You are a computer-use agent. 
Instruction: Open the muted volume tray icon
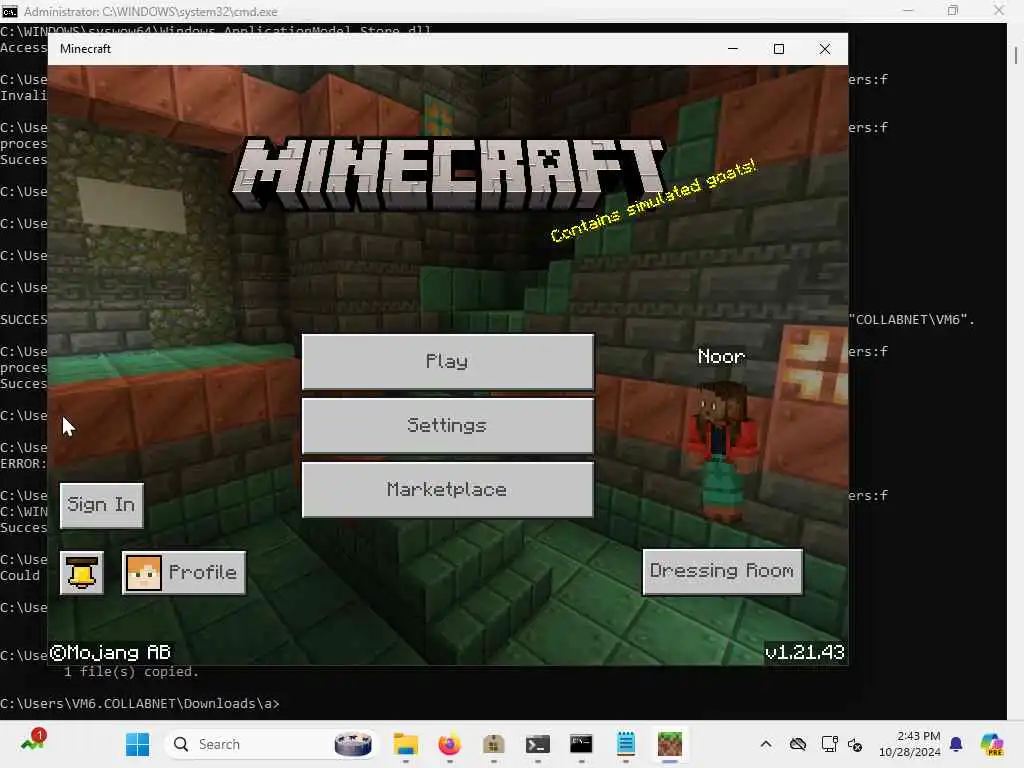(855, 744)
